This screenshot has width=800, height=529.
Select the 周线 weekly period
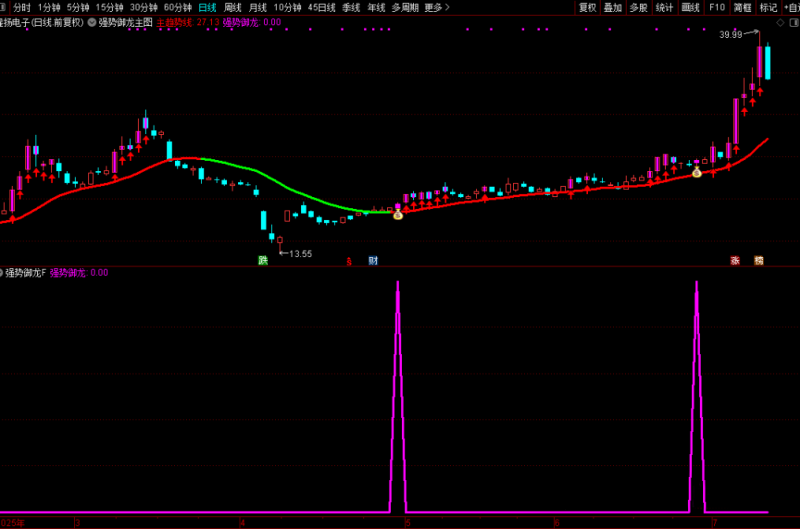coord(233,7)
